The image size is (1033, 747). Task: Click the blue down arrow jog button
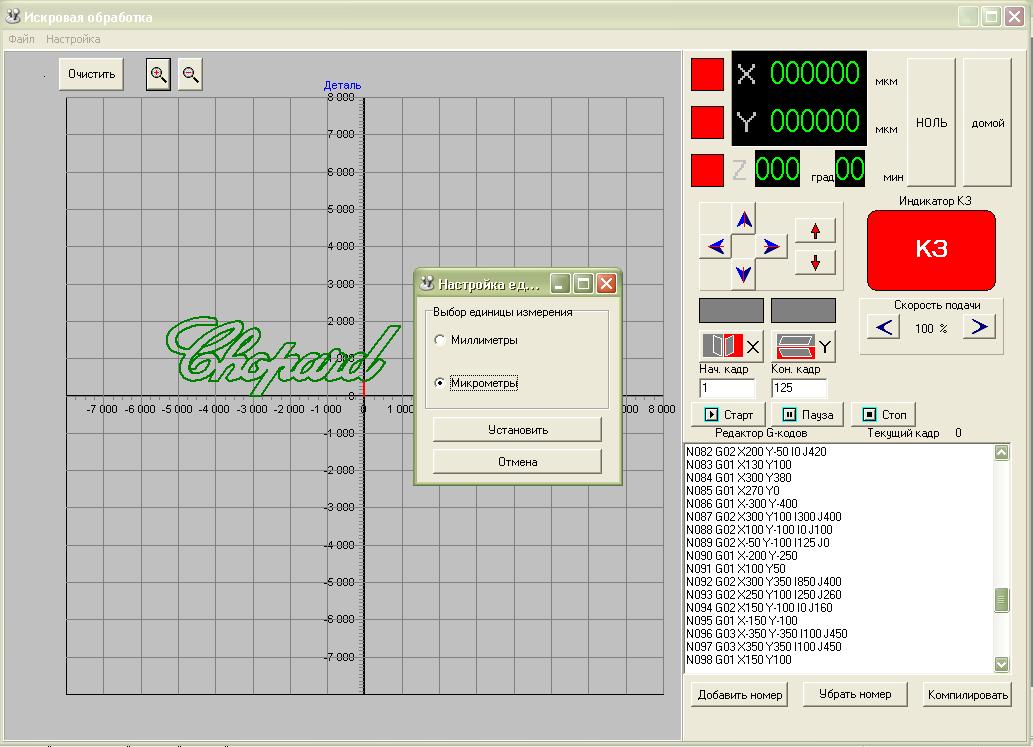[744, 274]
